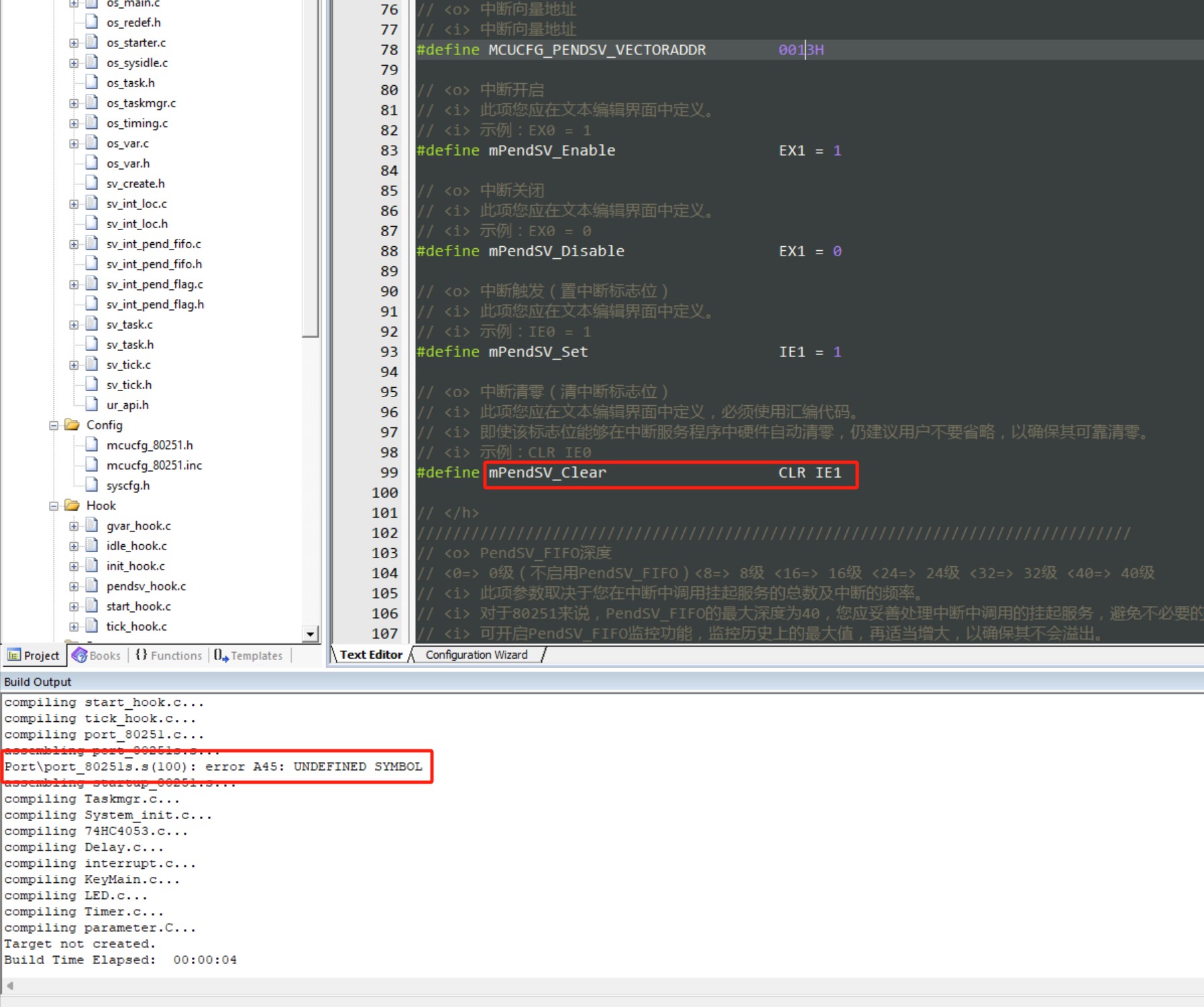The width and height of the screenshot is (1204, 1007).
Task: Click the start_hook.c file icon
Action: tap(92, 605)
